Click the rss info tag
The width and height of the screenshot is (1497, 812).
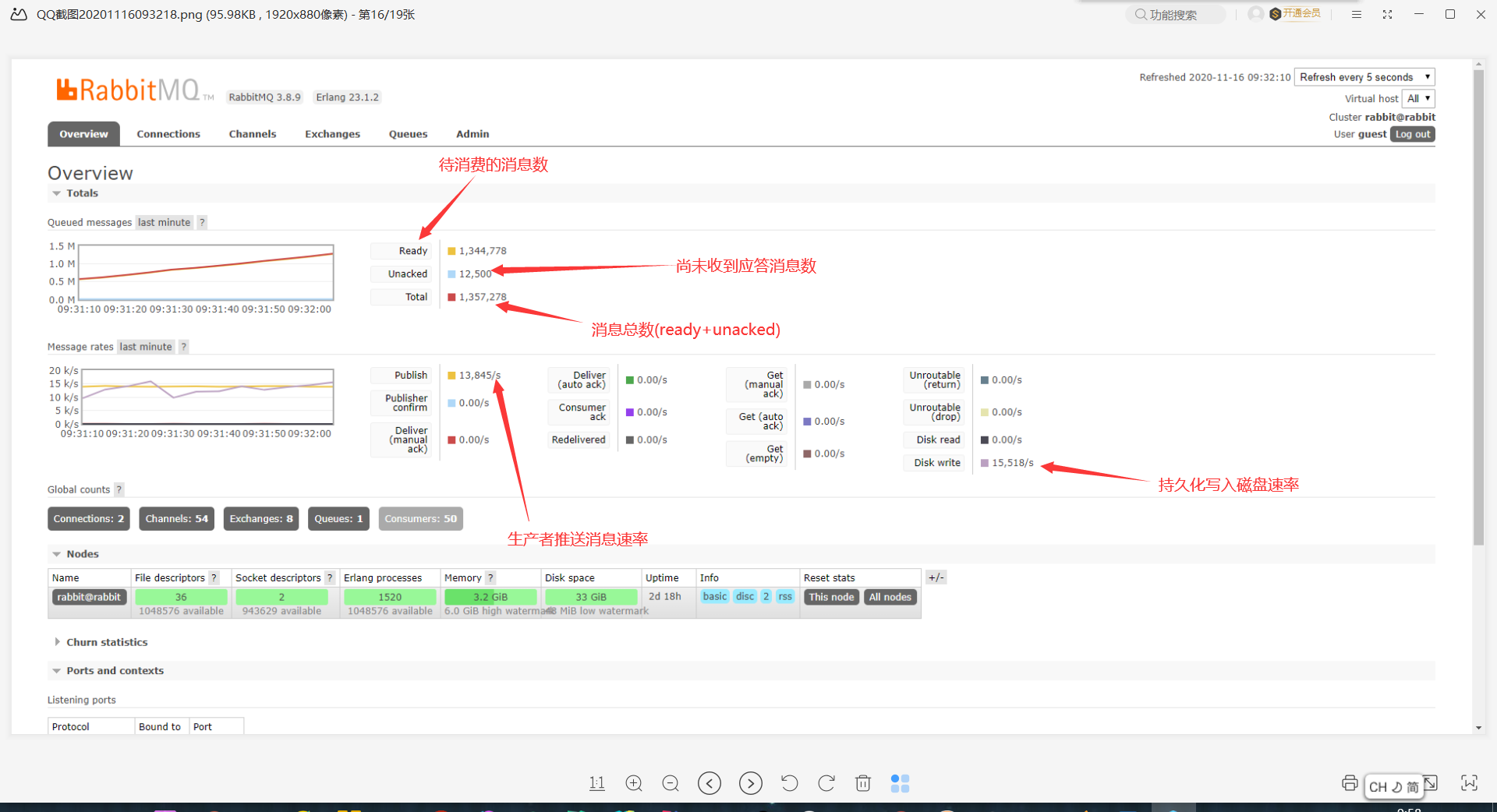(785, 596)
